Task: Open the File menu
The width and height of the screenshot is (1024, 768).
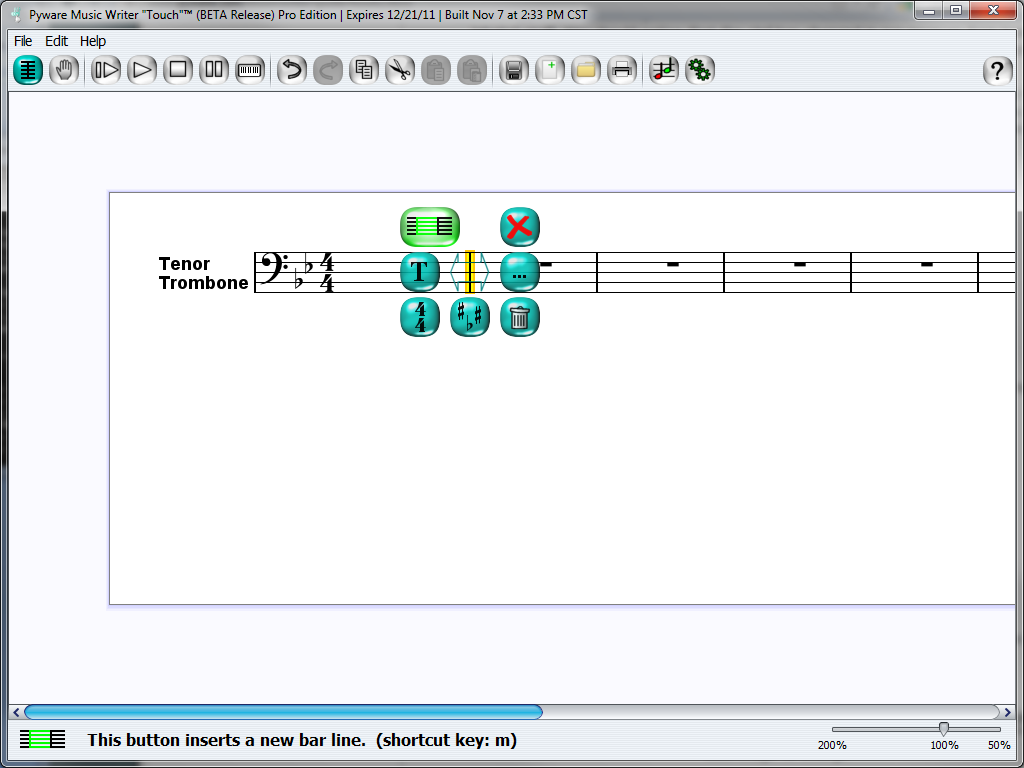Action: tap(23, 41)
